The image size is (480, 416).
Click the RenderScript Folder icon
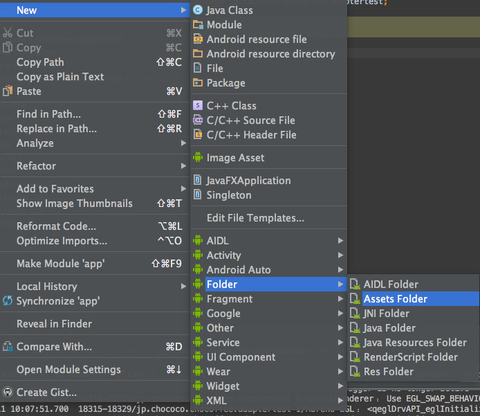[x=355, y=357]
